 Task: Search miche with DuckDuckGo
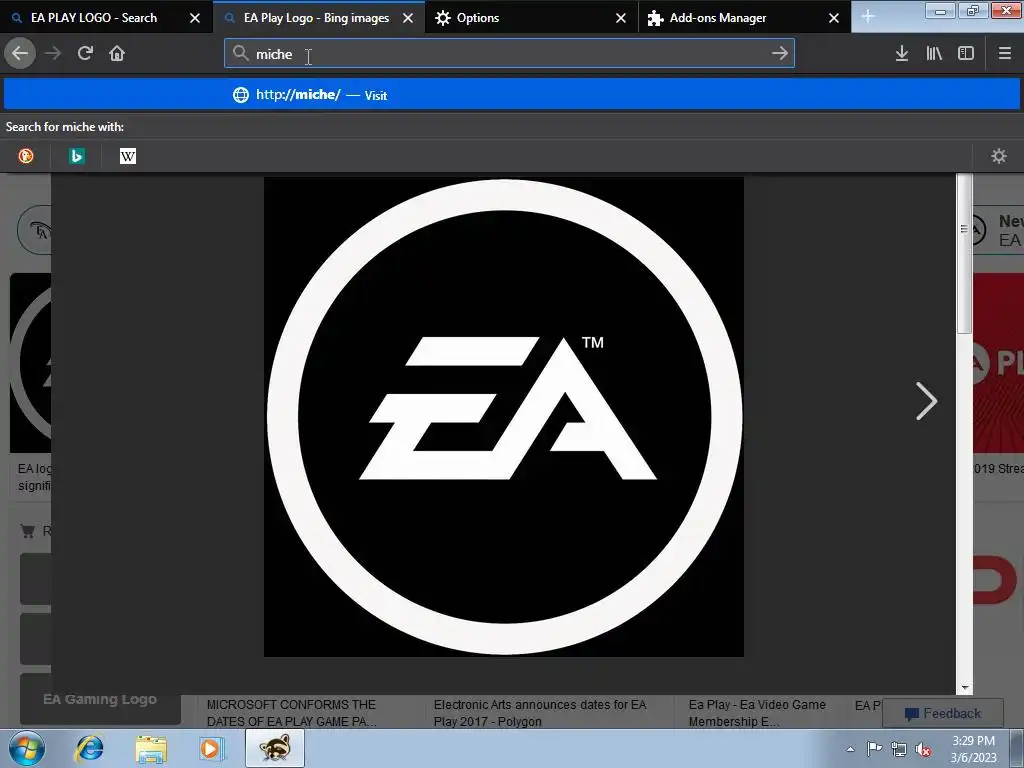26,156
